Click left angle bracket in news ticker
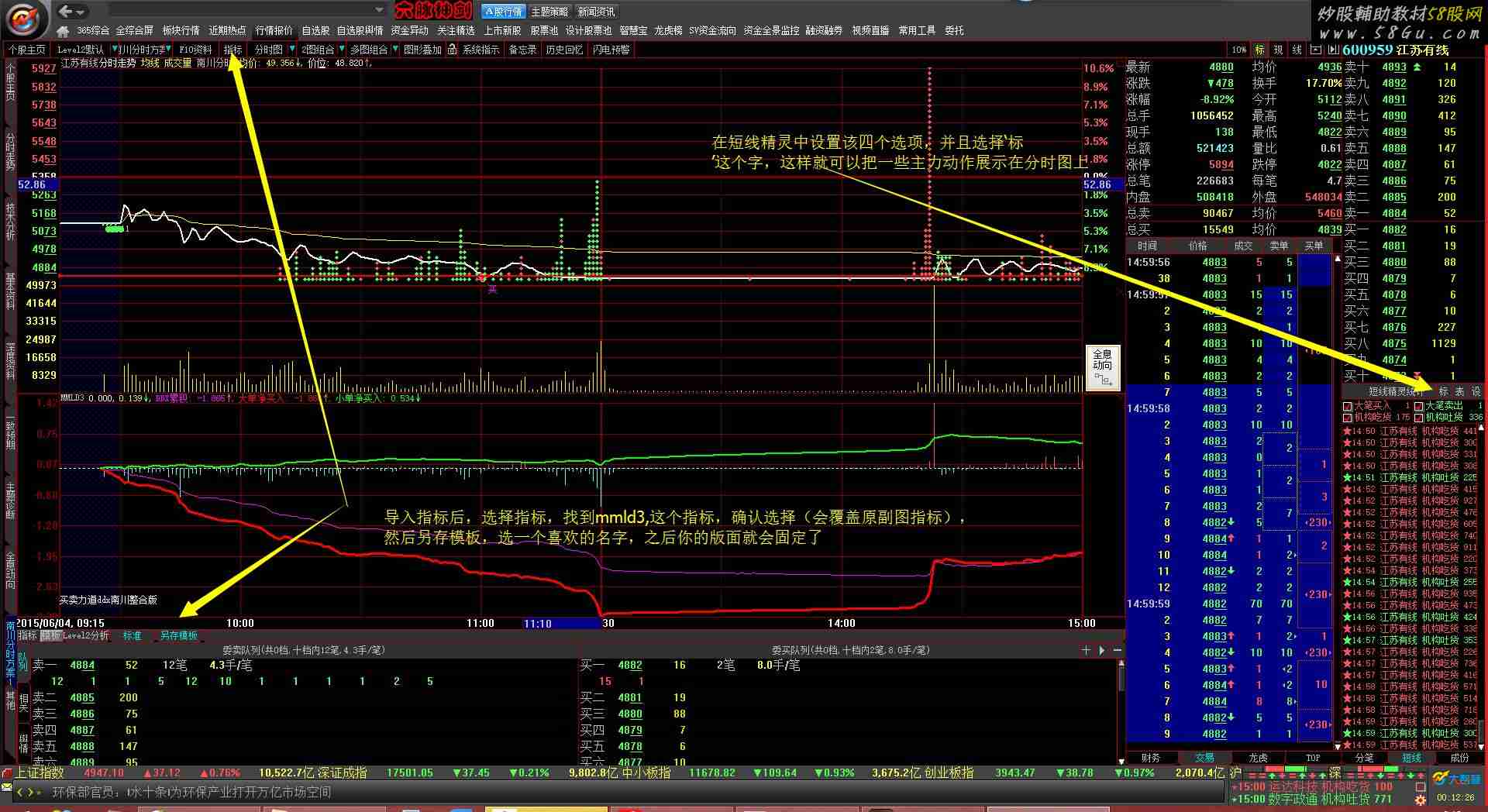1488x812 pixels. 20,792
